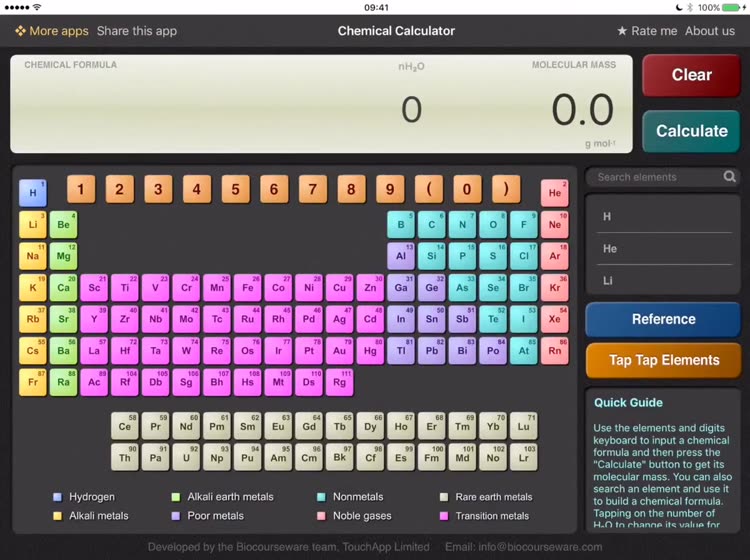Calculate the molecular mass
Screen dimensions: 750x560
691,131
